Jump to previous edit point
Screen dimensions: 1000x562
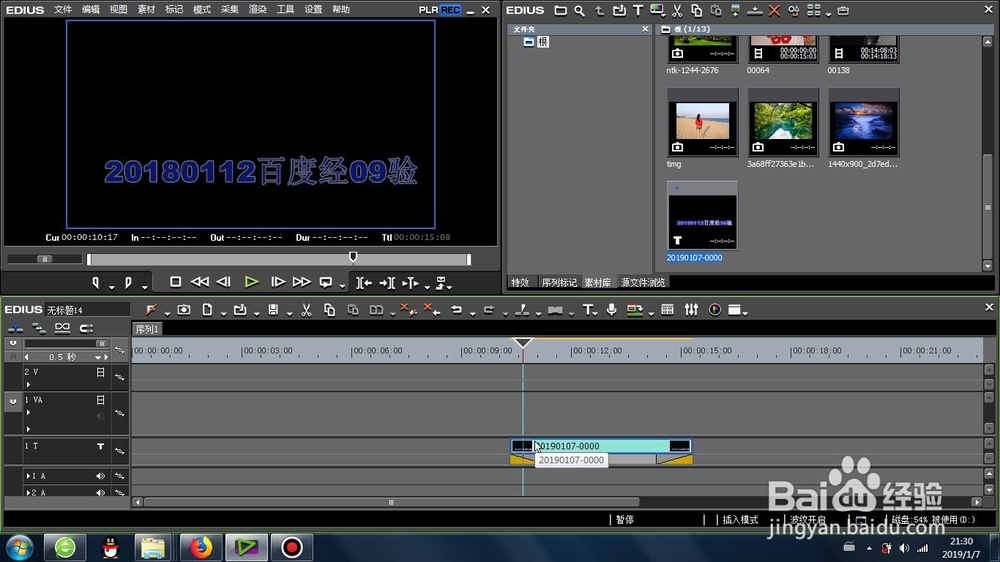coord(364,282)
